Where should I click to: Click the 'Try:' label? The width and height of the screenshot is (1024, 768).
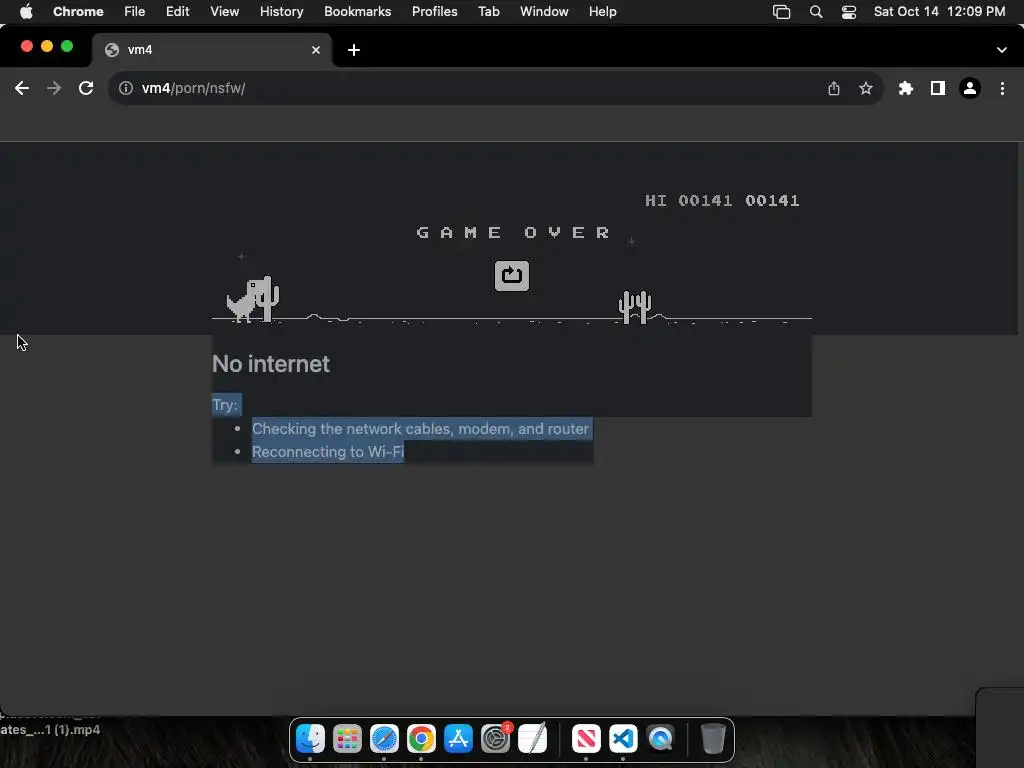tap(225, 405)
